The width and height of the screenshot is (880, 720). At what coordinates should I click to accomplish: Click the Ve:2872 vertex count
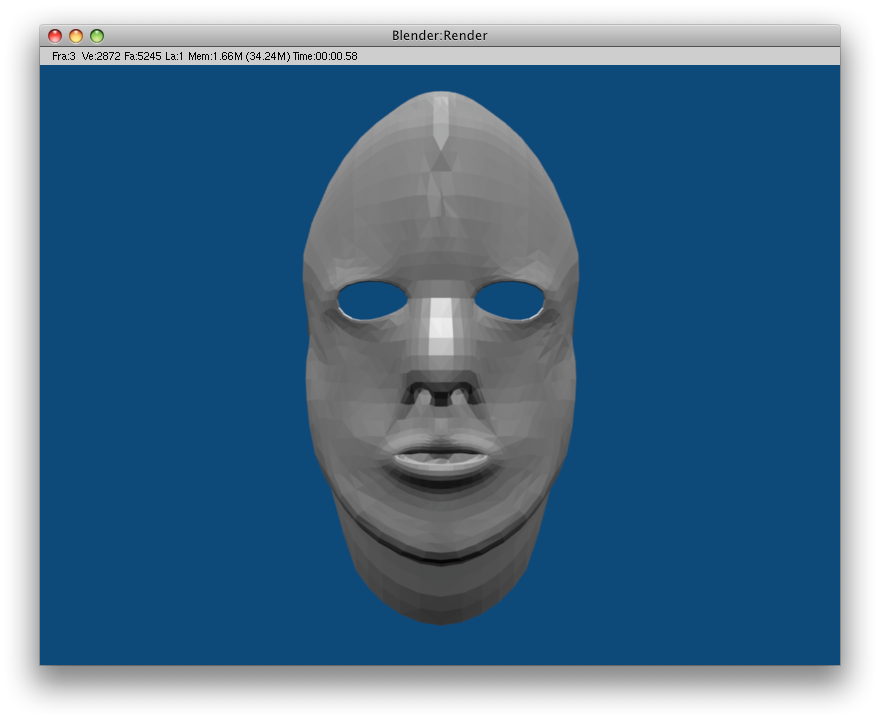point(101,56)
